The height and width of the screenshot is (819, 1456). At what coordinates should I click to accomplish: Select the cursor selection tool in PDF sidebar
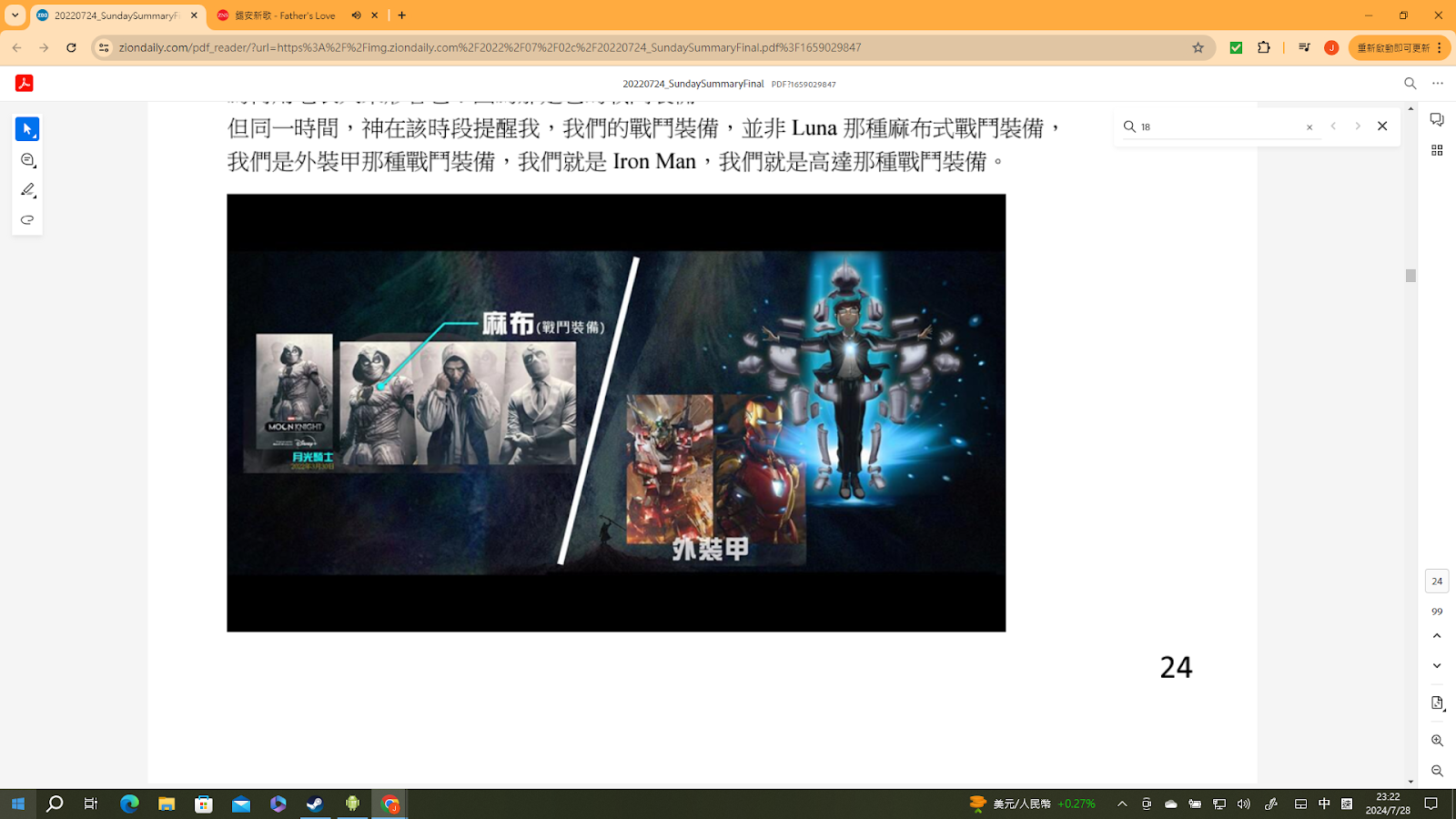(27, 129)
